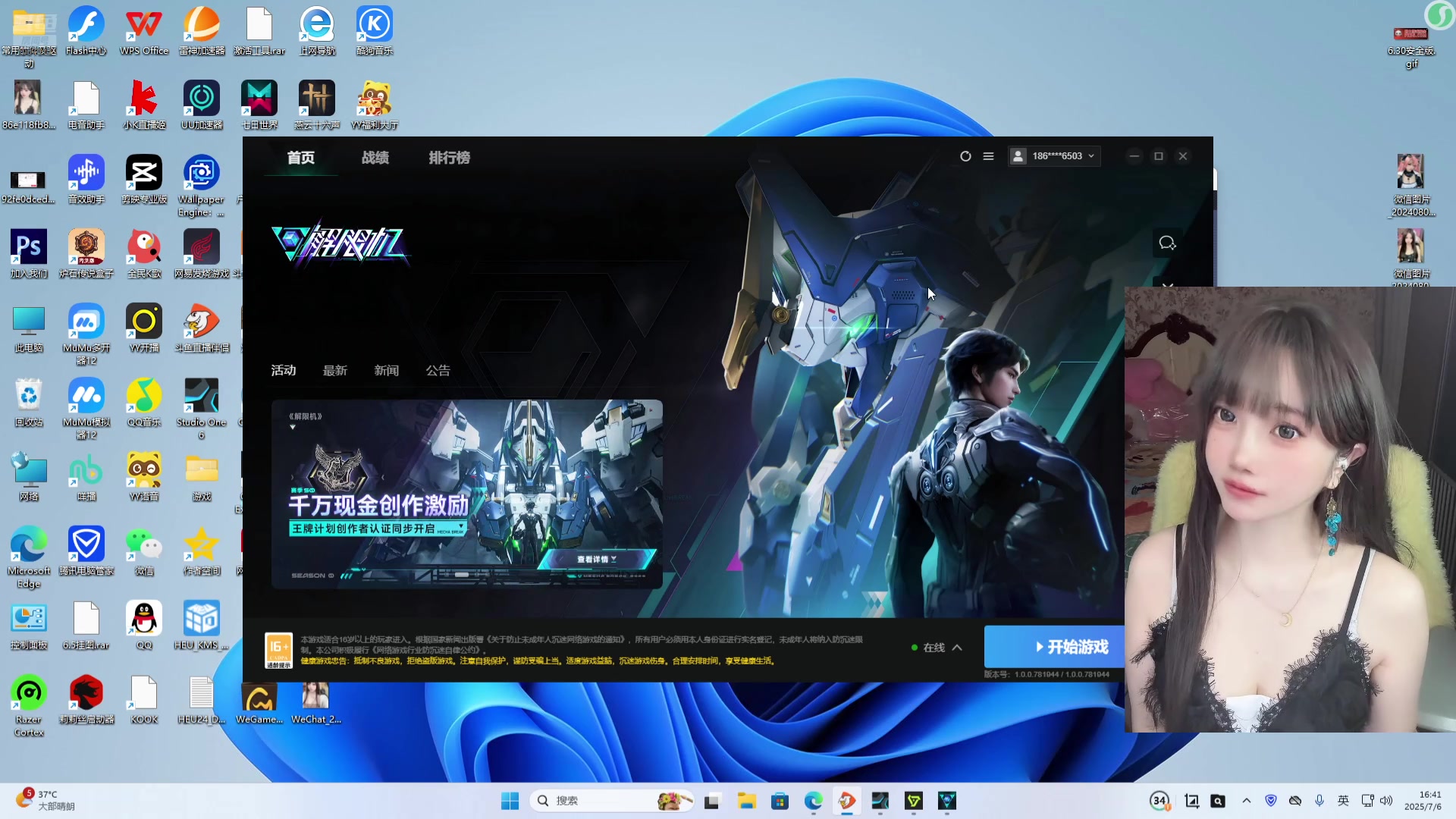Switch to the 排行榜 tab
Image resolution: width=1456 pixels, height=819 pixels.
(x=450, y=158)
